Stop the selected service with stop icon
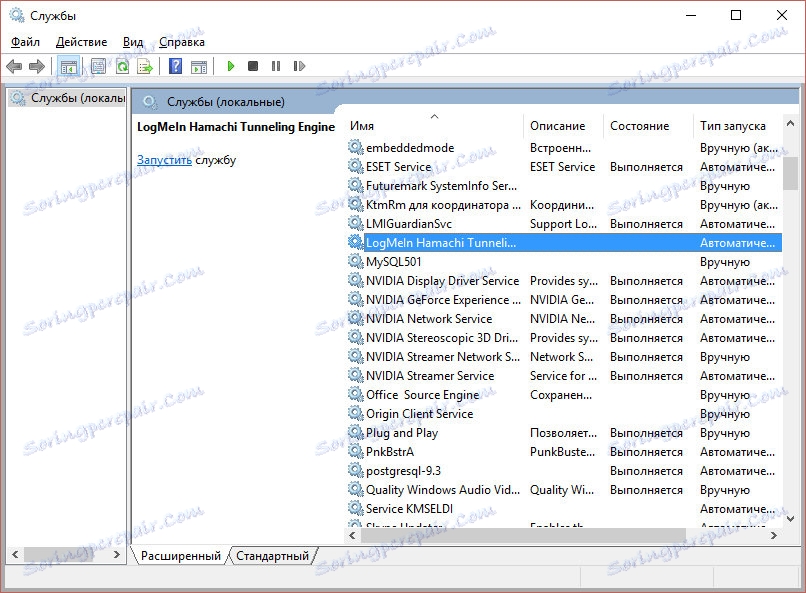 click(x=253, y=66)
